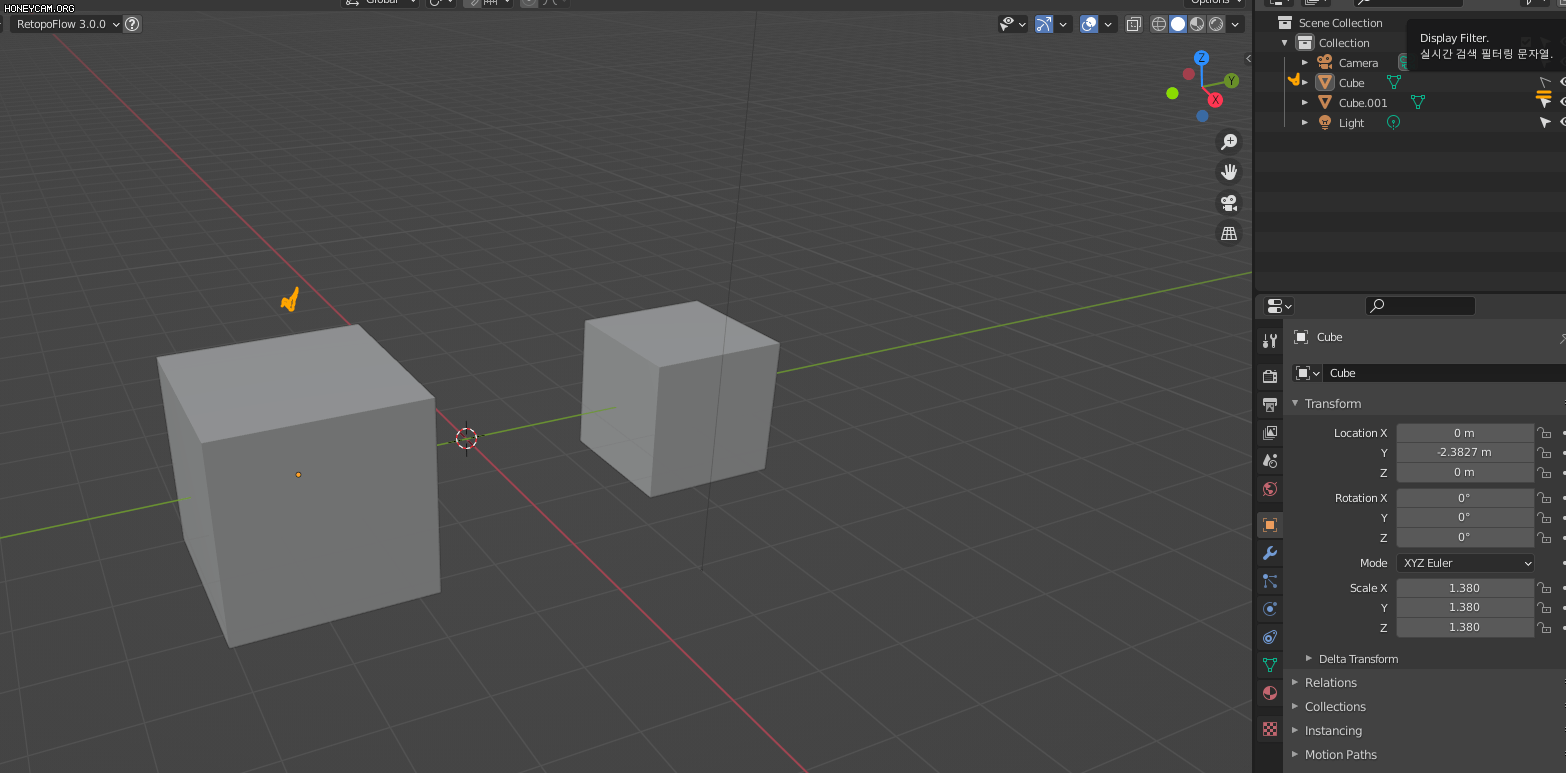Open the viewport selectability and visibility dropdown
The height and width of the screenshot is (773, 1566).
point(1013,24)
